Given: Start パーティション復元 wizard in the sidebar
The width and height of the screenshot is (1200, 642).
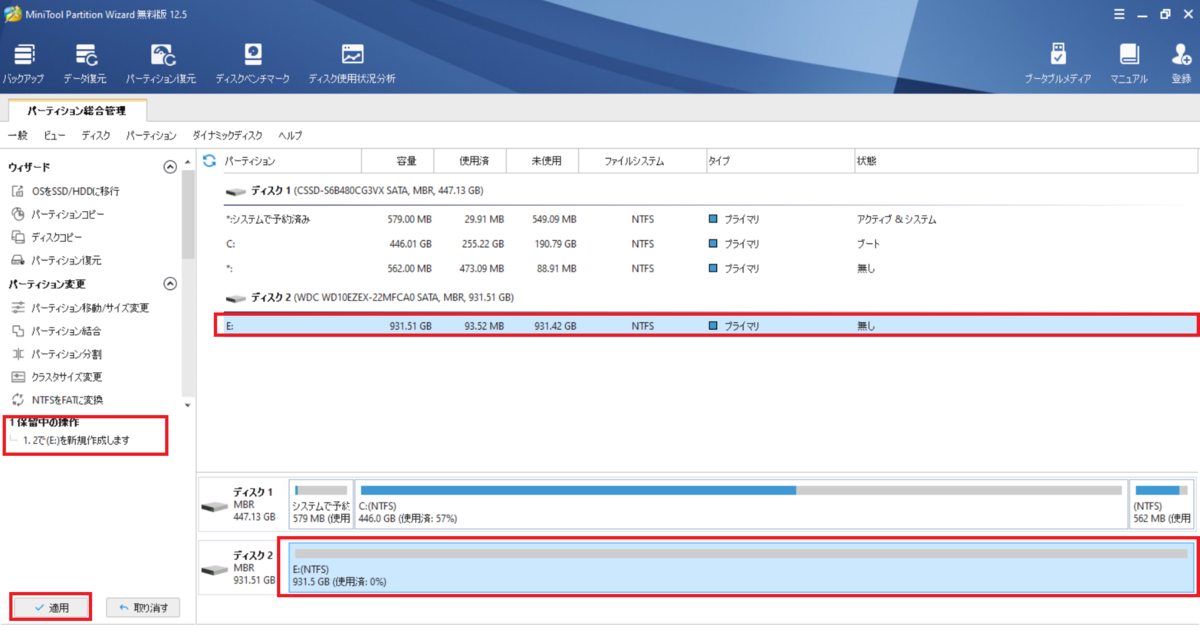Looking at the screenshot, I should pyautogui.click(x=56, y=260).
